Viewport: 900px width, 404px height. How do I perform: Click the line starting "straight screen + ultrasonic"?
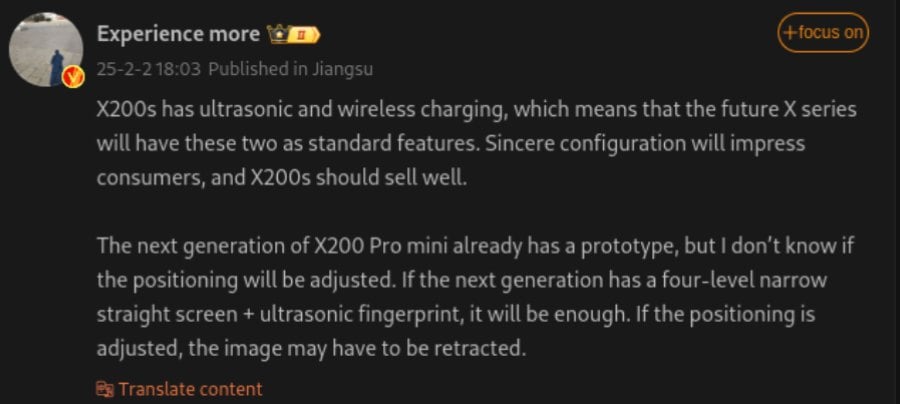[455, 314]
